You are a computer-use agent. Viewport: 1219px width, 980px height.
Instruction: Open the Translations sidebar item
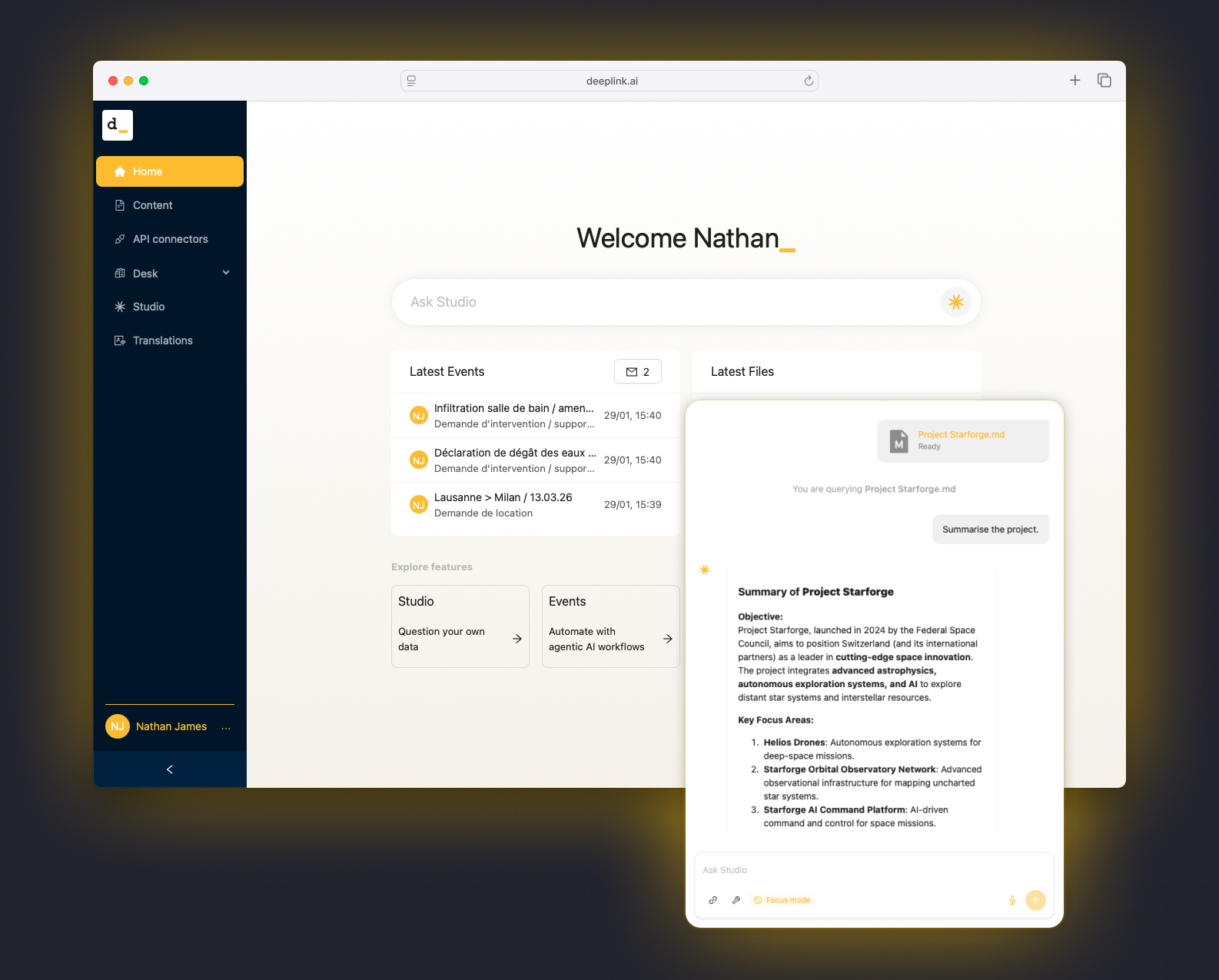coord(162,341)
